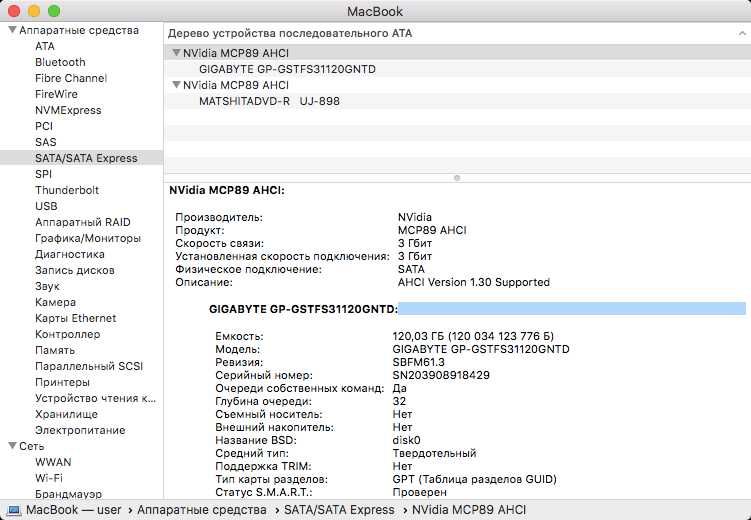Open Контроллер in the sidebar
751x520 pixels.
tap(68, 334)
